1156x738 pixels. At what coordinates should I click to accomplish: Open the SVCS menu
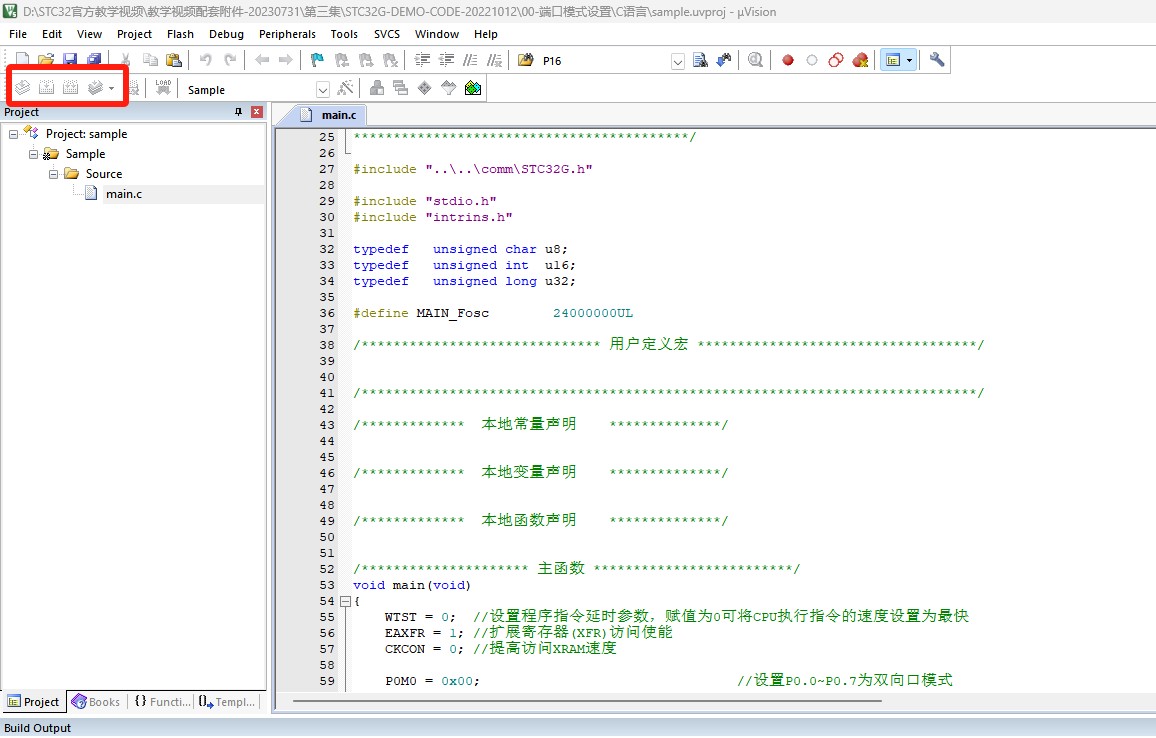tap(386, 34)
